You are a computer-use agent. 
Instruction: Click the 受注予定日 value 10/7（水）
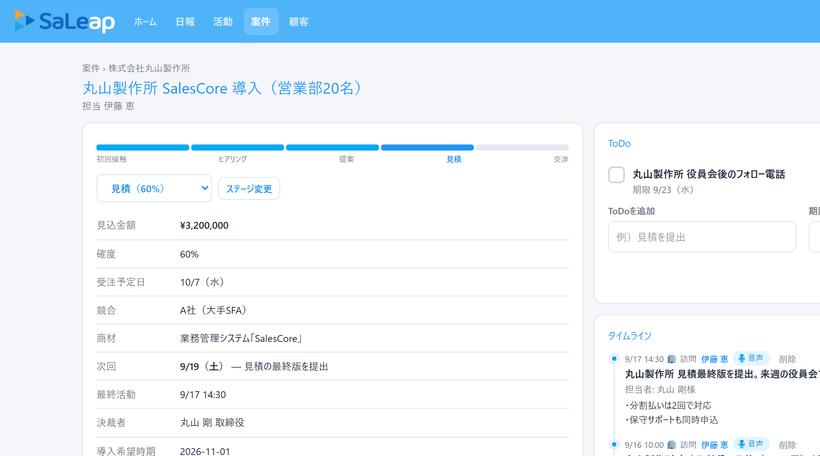202,282
